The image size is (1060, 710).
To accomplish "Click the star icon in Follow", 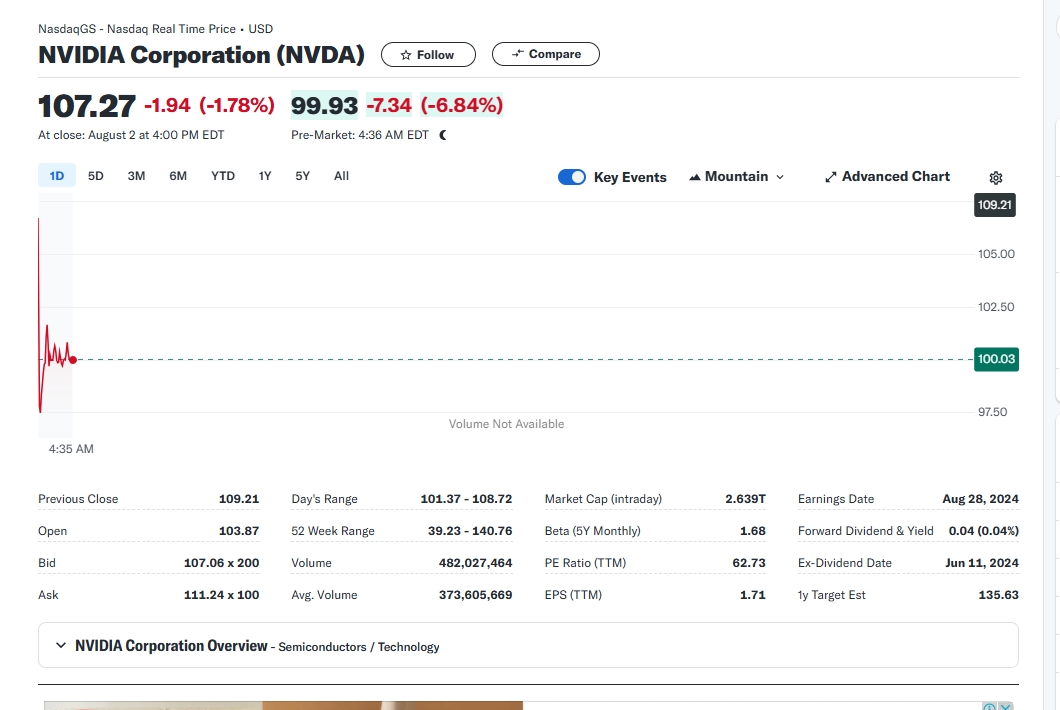I will click(406, 55).
